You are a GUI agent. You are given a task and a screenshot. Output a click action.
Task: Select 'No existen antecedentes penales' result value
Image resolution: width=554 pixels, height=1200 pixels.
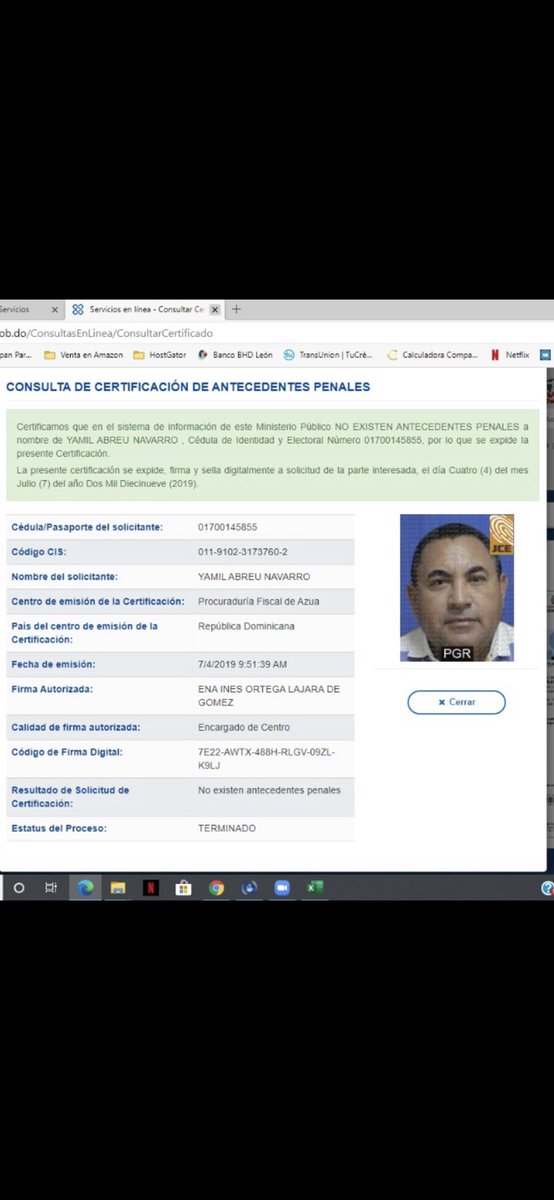tap(269, 790)
